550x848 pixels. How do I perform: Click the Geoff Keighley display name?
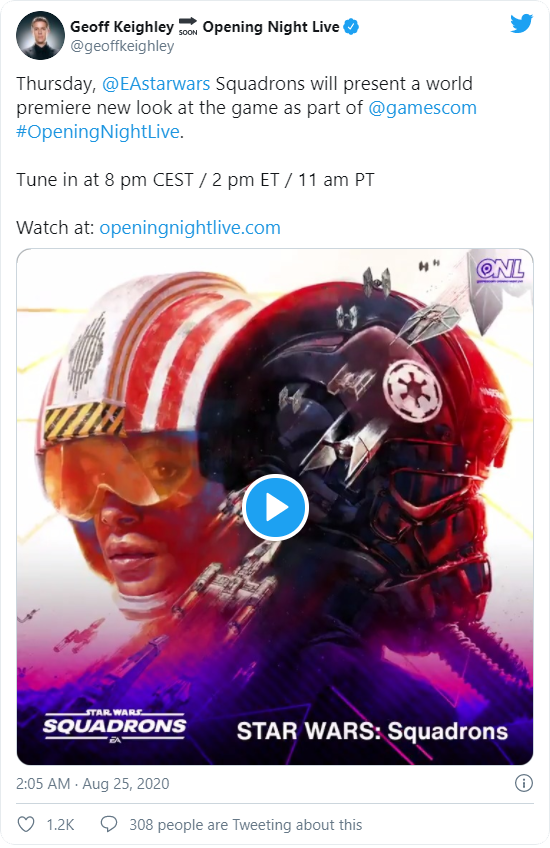point(122,26)
